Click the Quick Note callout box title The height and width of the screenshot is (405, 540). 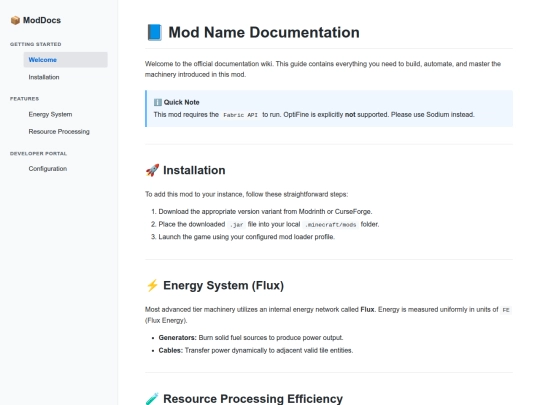(181, 102)
